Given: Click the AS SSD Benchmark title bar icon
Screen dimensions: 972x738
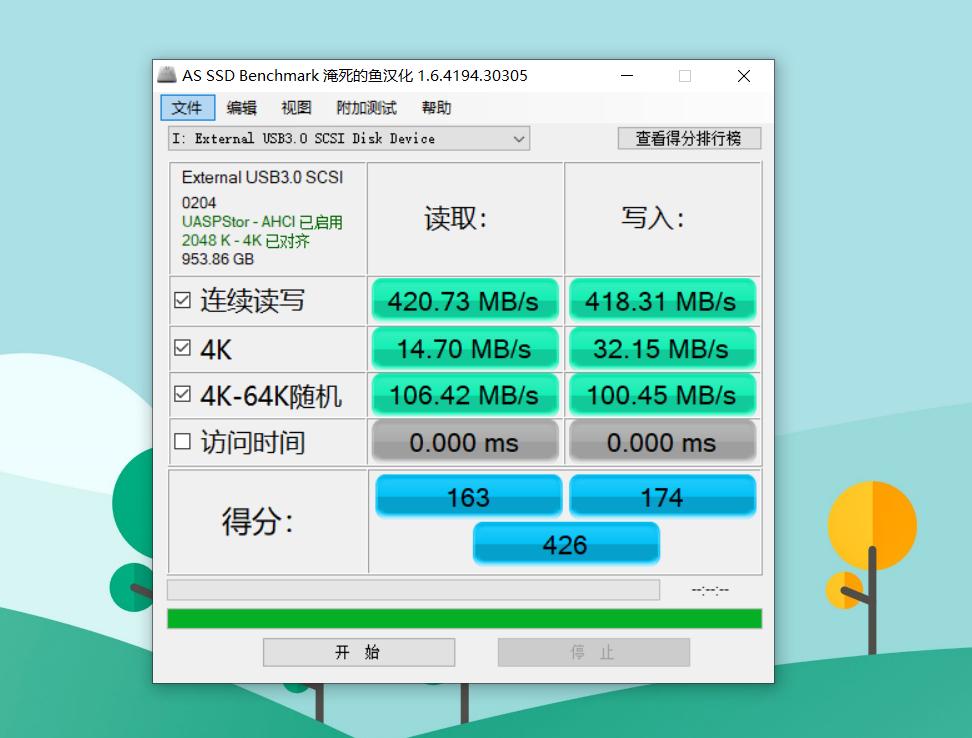Looking at the screenshot, I should (x=167, y=75).
